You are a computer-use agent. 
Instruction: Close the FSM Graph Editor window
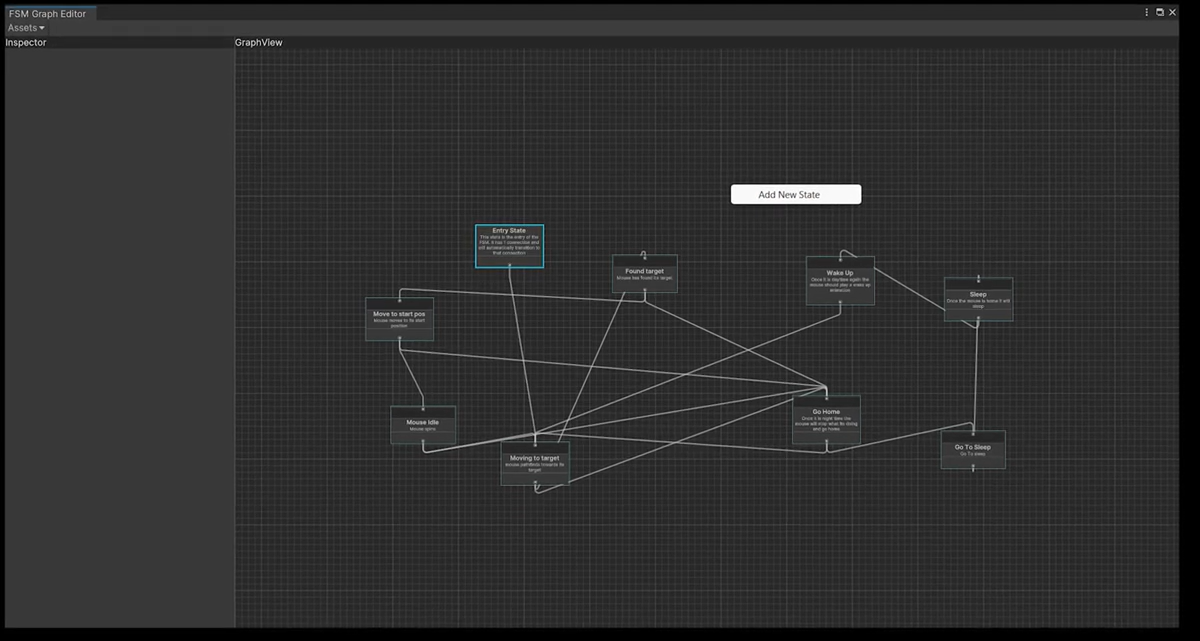(x=1172, y=12)
